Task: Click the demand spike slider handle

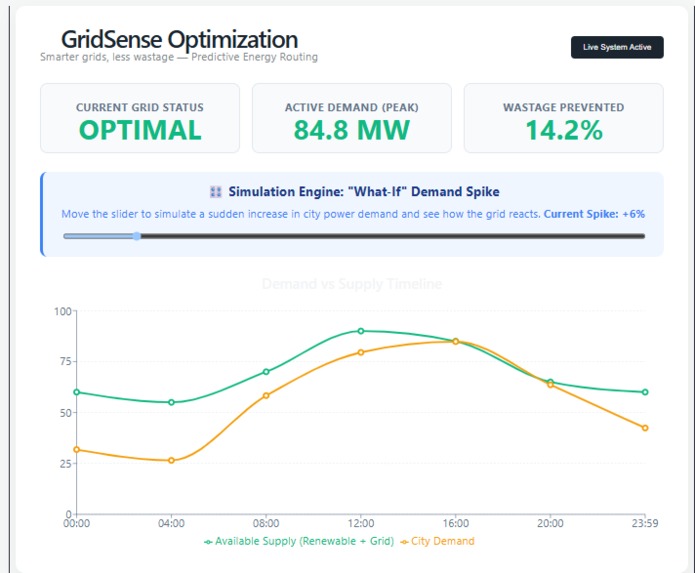Action: 137,236
